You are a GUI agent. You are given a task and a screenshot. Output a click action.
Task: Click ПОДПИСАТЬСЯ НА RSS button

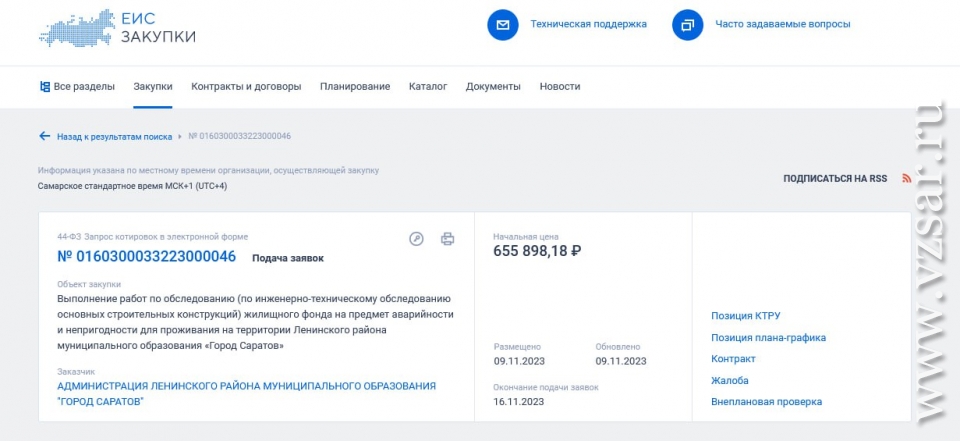point(835,179)
